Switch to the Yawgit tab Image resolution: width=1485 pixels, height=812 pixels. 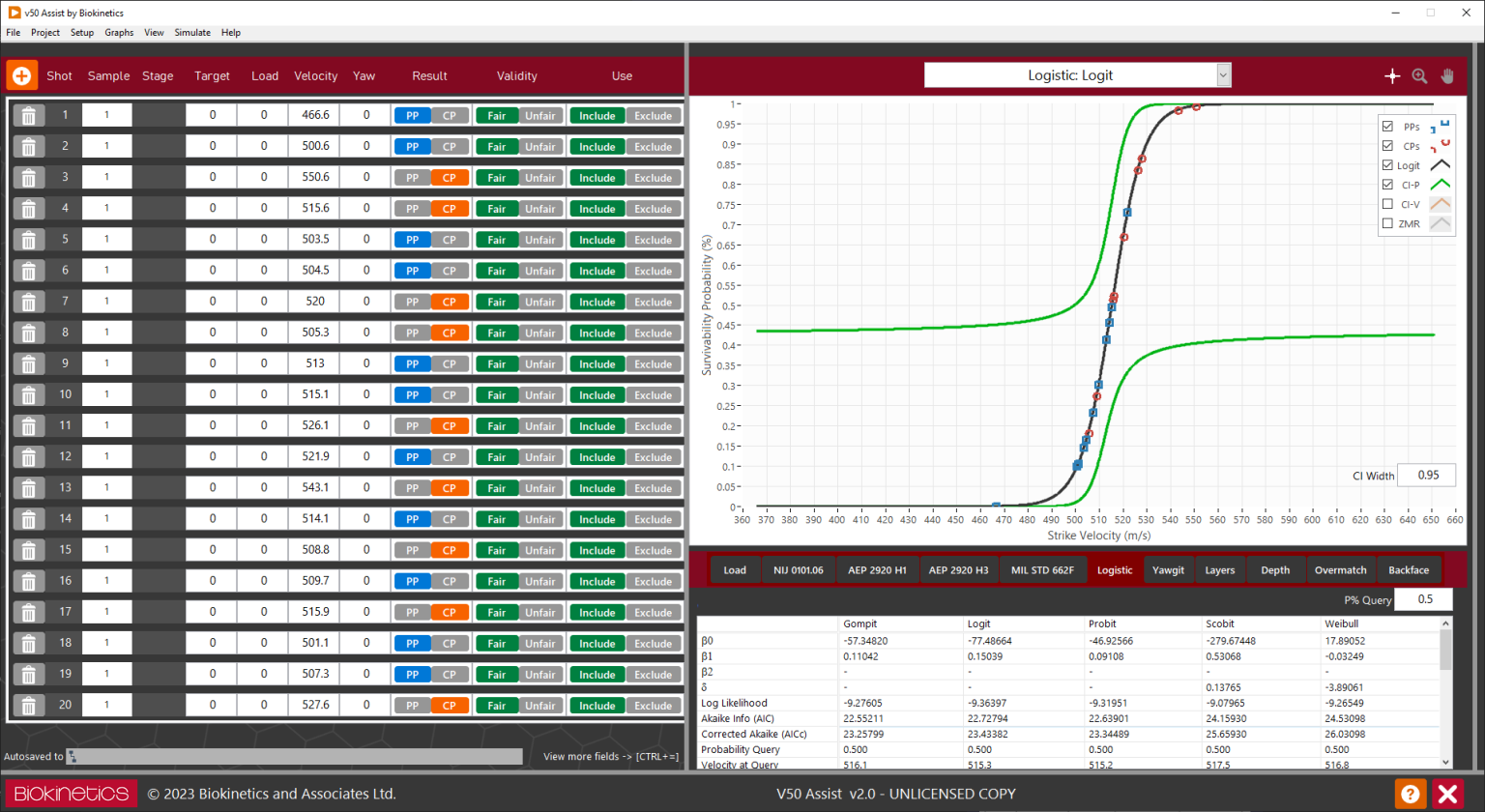pos(1168,570)
